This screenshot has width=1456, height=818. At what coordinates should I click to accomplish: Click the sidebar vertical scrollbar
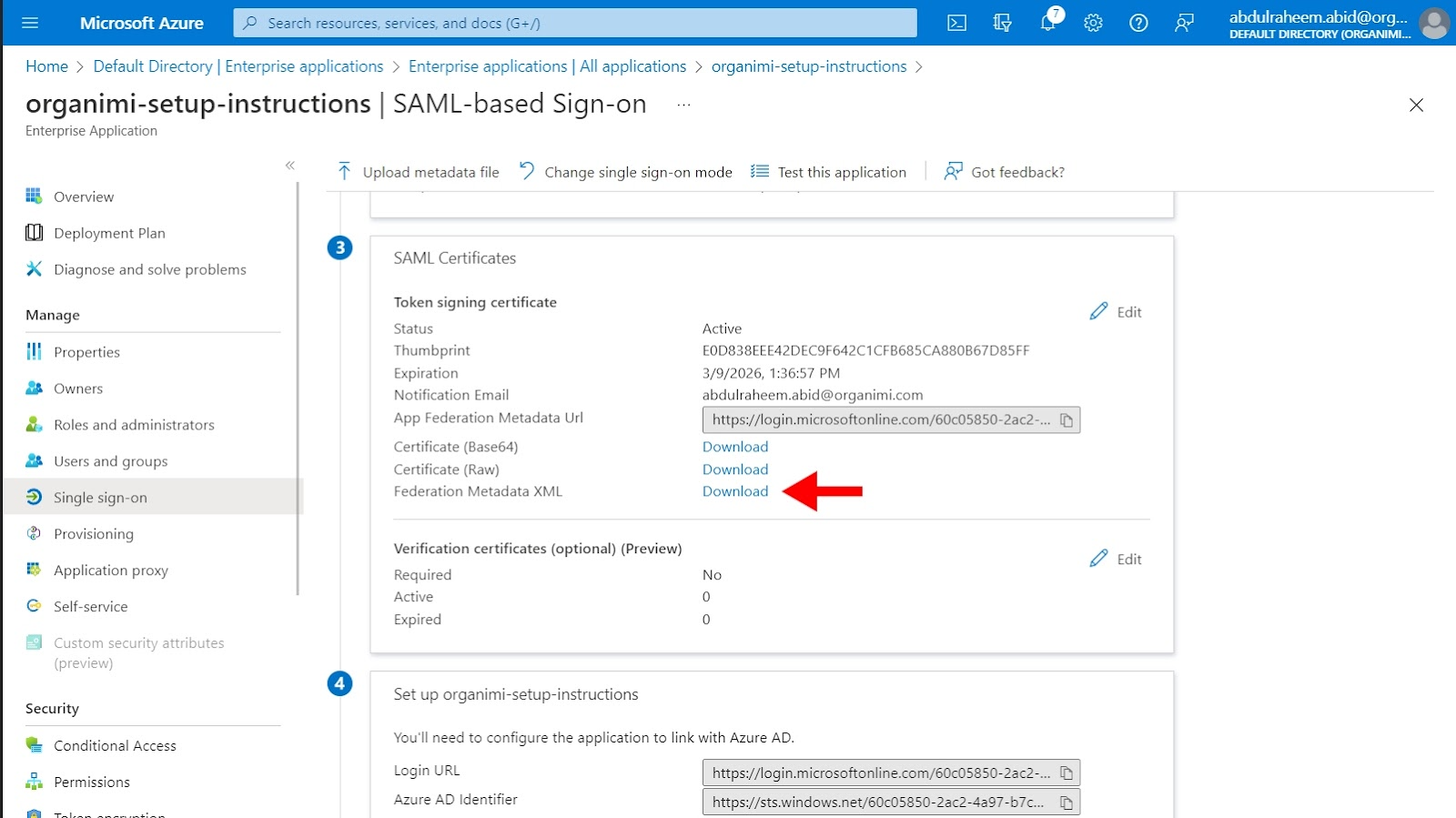298,389
